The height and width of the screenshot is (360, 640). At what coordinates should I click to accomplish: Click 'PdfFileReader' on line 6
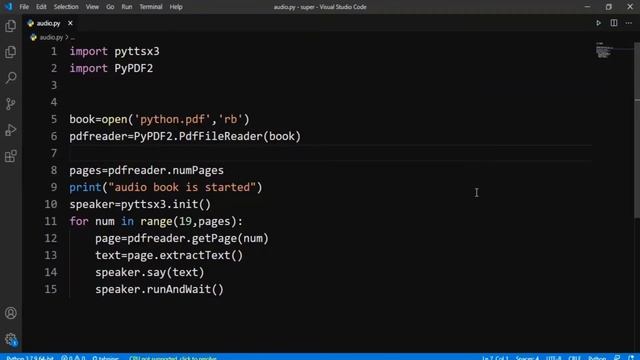(220, 136)
